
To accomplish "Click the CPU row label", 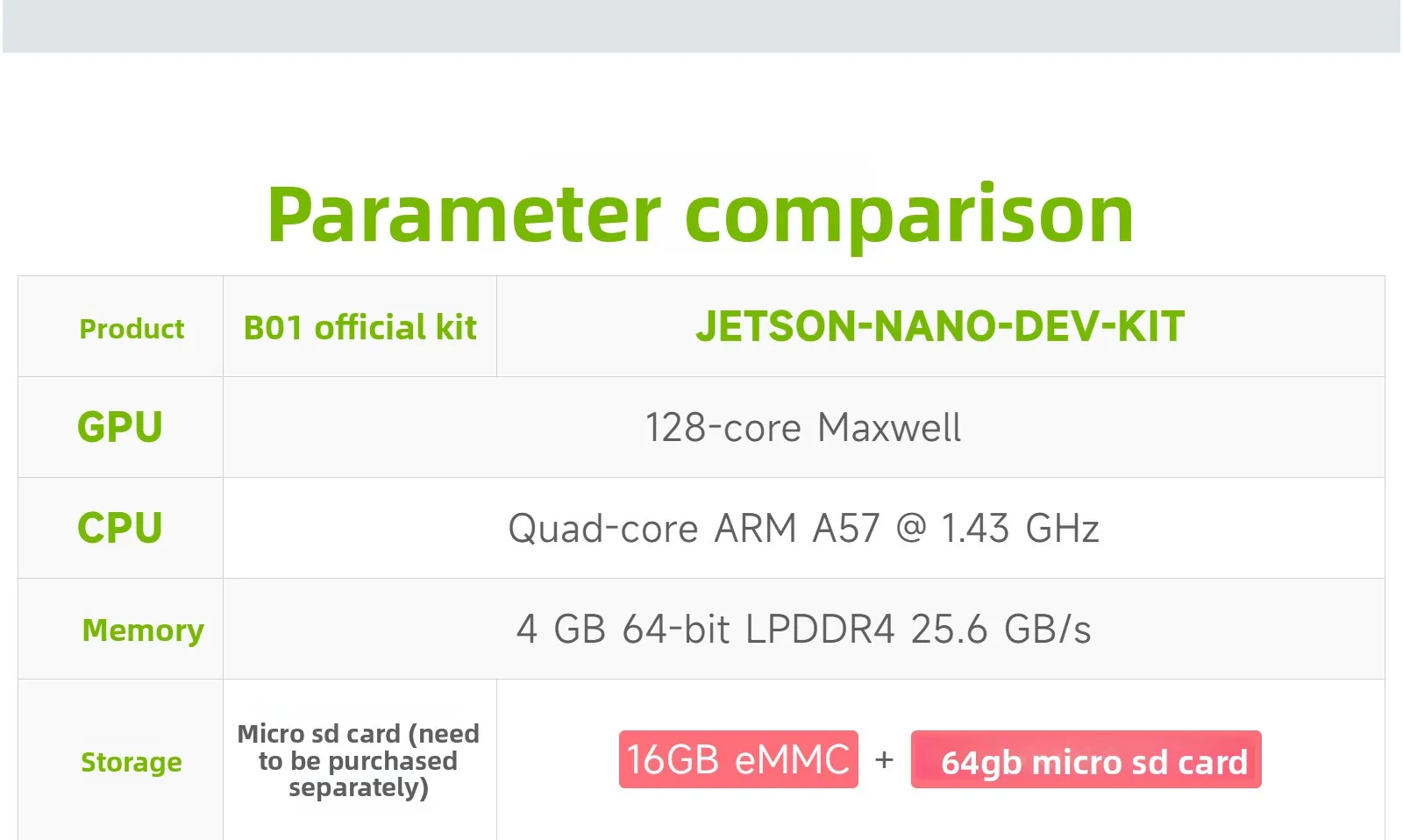I will (120, 528).
